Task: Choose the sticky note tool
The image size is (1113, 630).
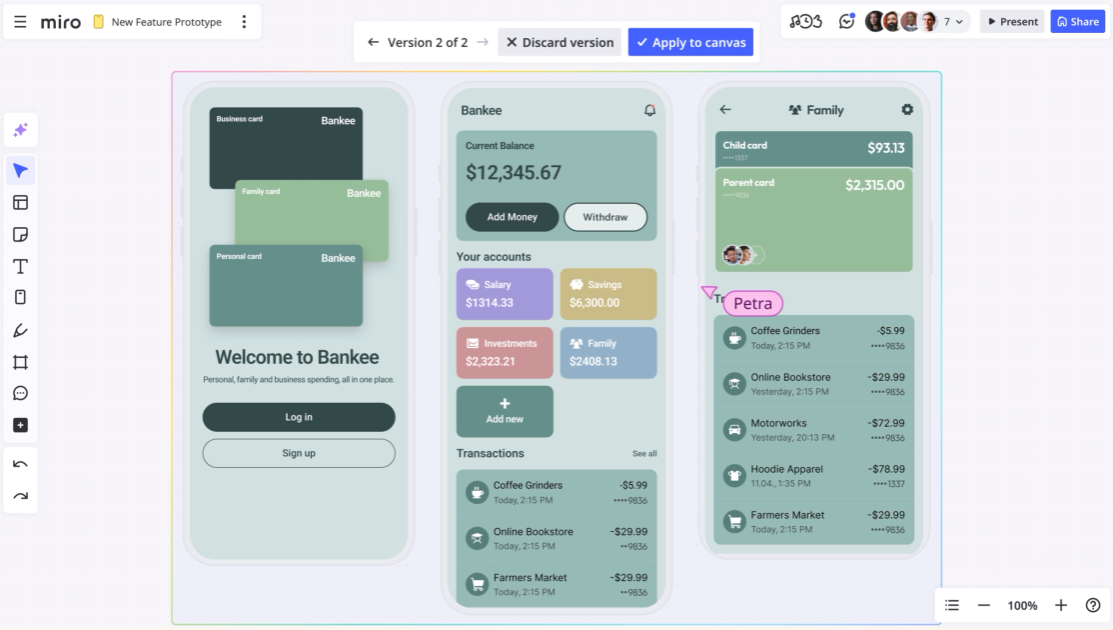Action: (20, 235)
